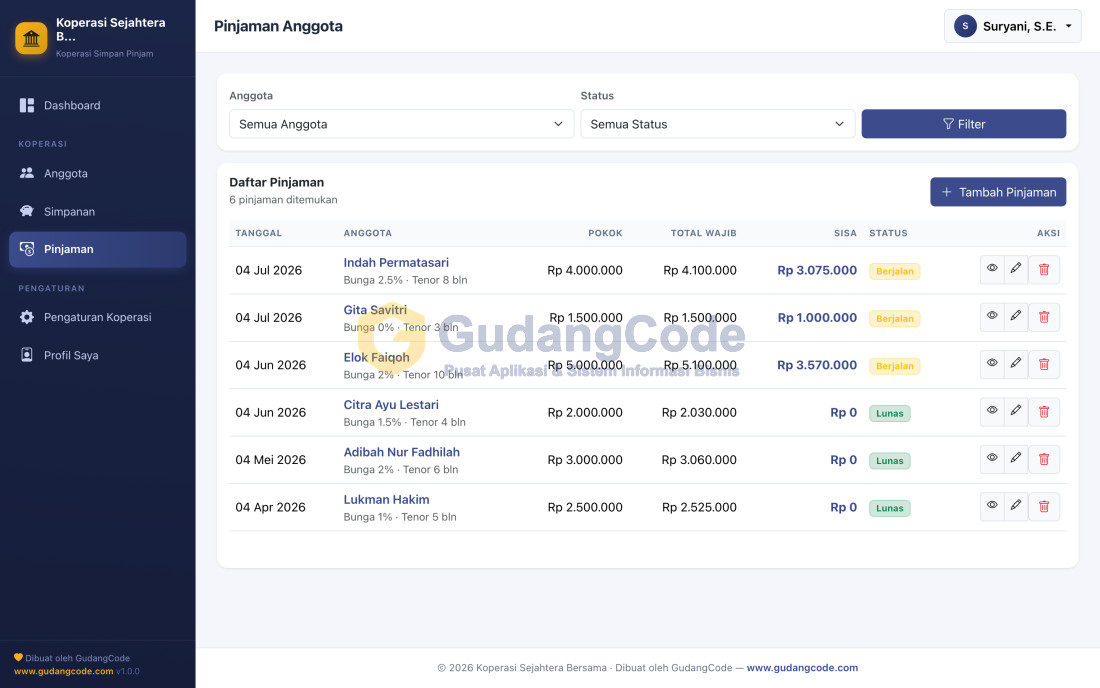1100x688 pixels.
Task: Apply the Filter button
Action: coord(964,124)
